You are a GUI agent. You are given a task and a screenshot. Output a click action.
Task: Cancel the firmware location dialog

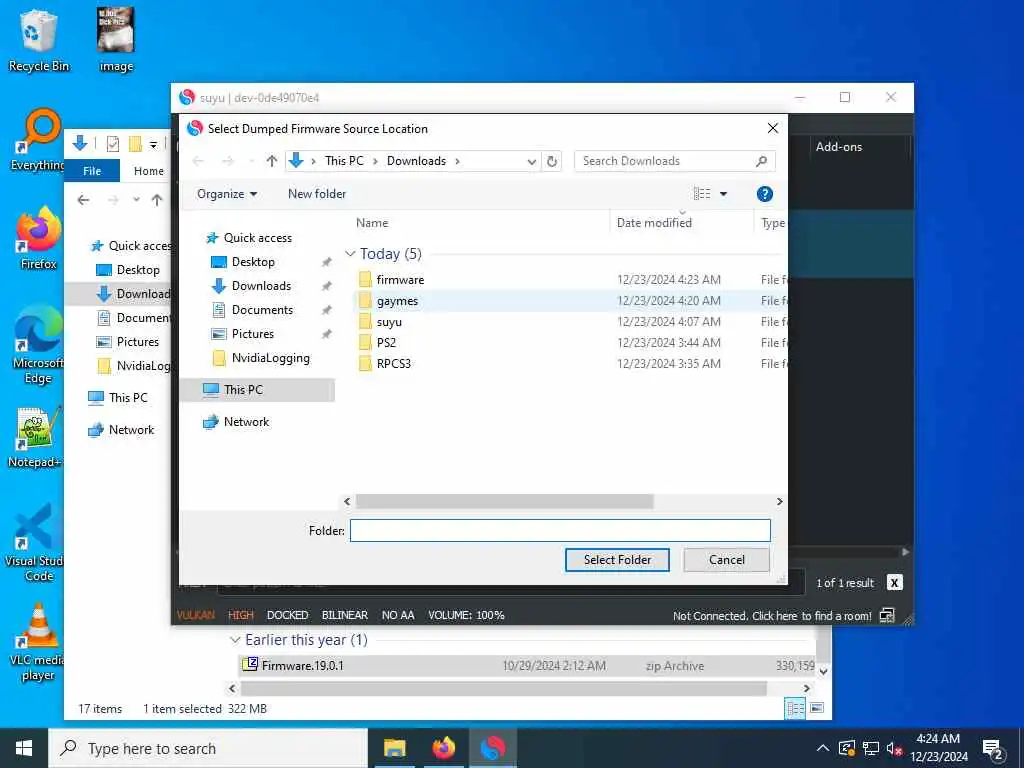point(726,560)
